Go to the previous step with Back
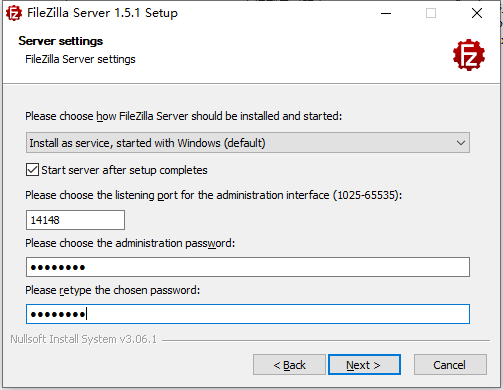Viewport: 503px width, 390px height. pyautogui.click(x=289, y=365)
